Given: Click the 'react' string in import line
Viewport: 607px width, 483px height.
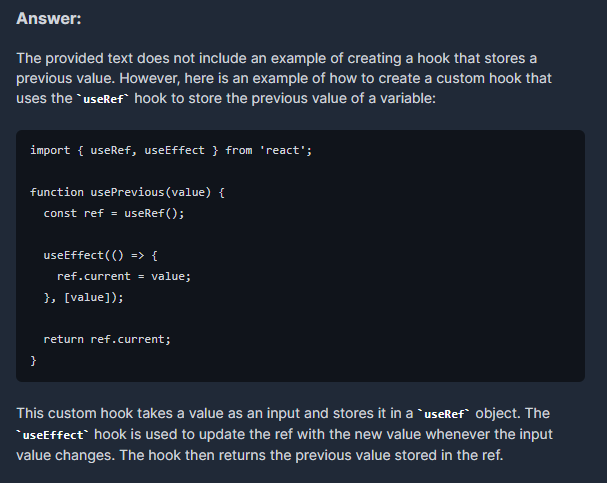Looking at the screenshot, I should 283,150.
